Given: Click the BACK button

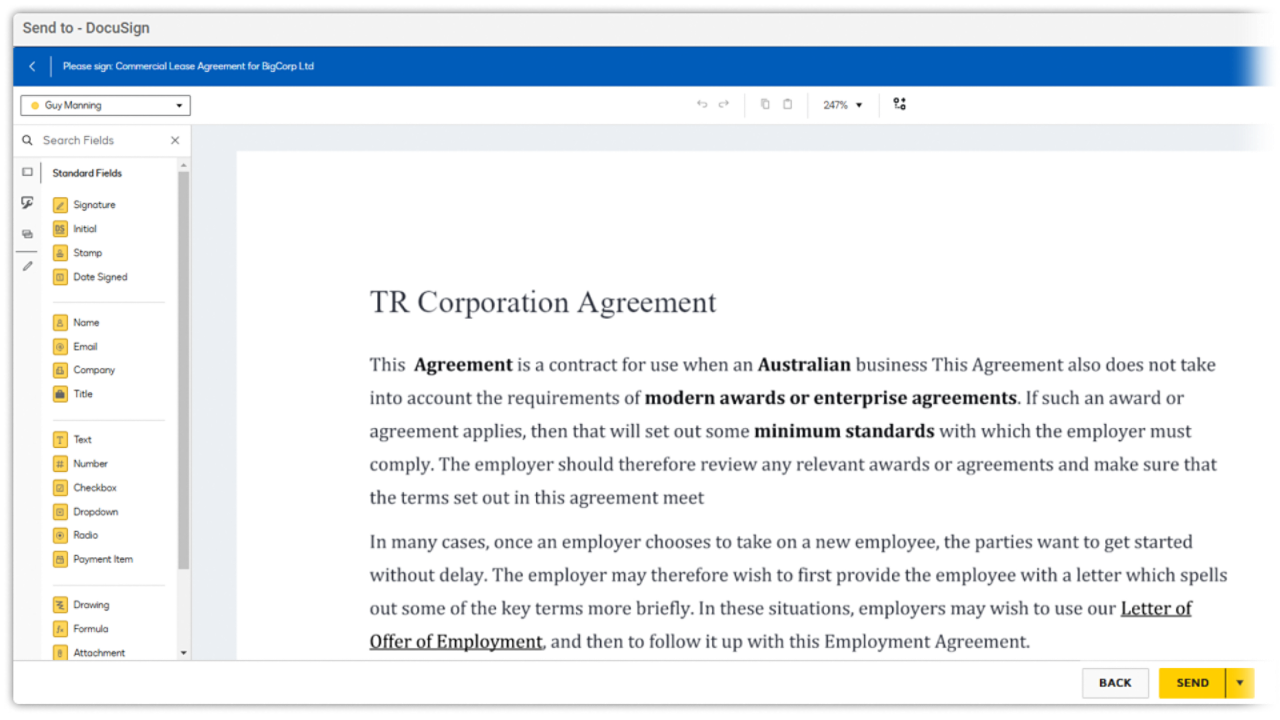Looking at the screenshot, I should [1115, 683].
